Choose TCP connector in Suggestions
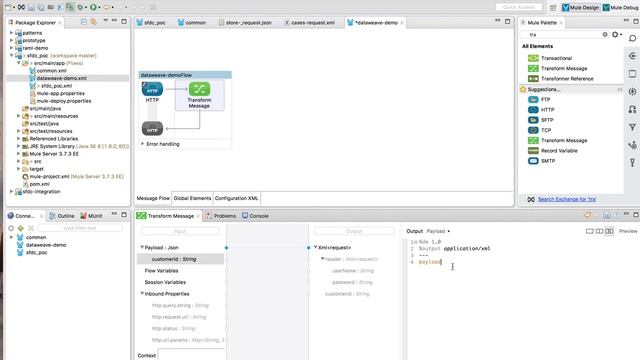Image resolution: width=640 pixels, height=360 pixels. point(539,130)
